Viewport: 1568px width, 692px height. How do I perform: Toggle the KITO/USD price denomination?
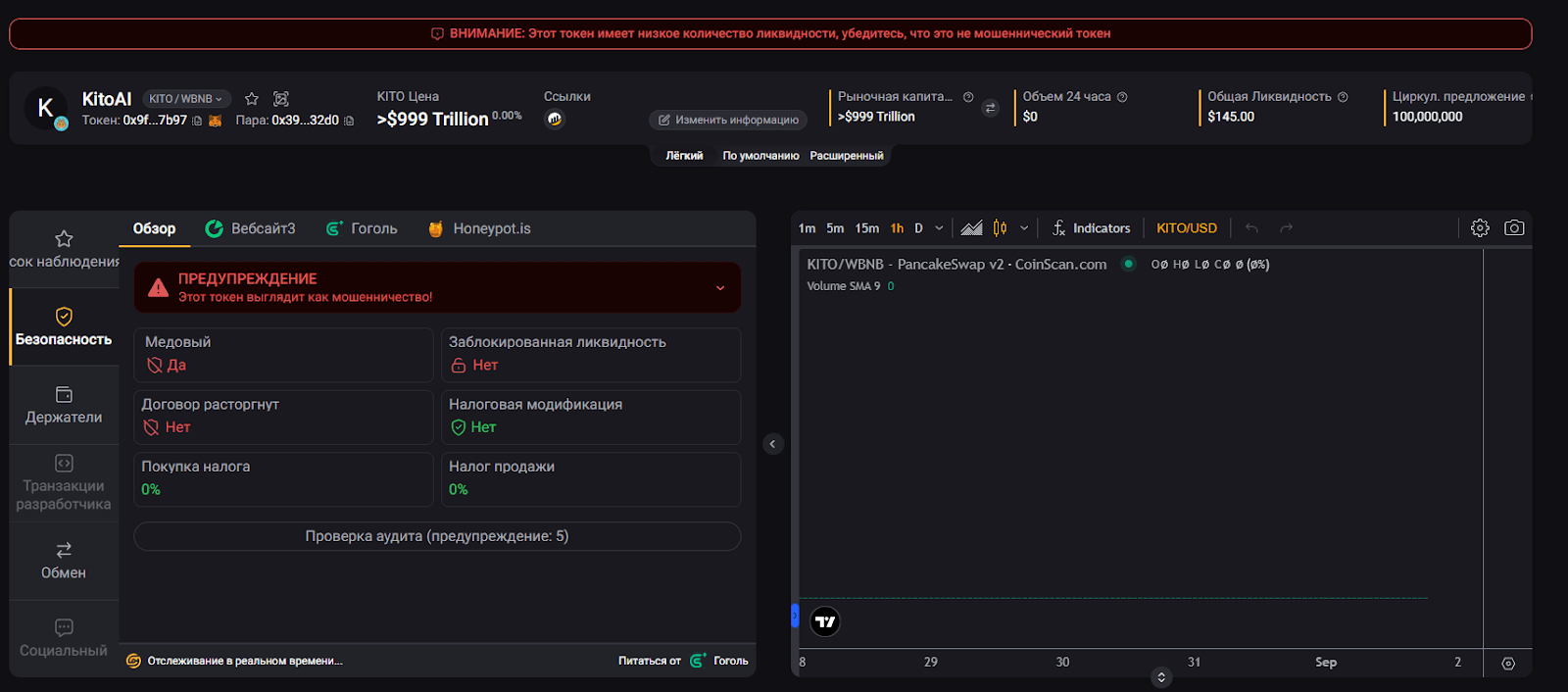(x=1187, y=228)
